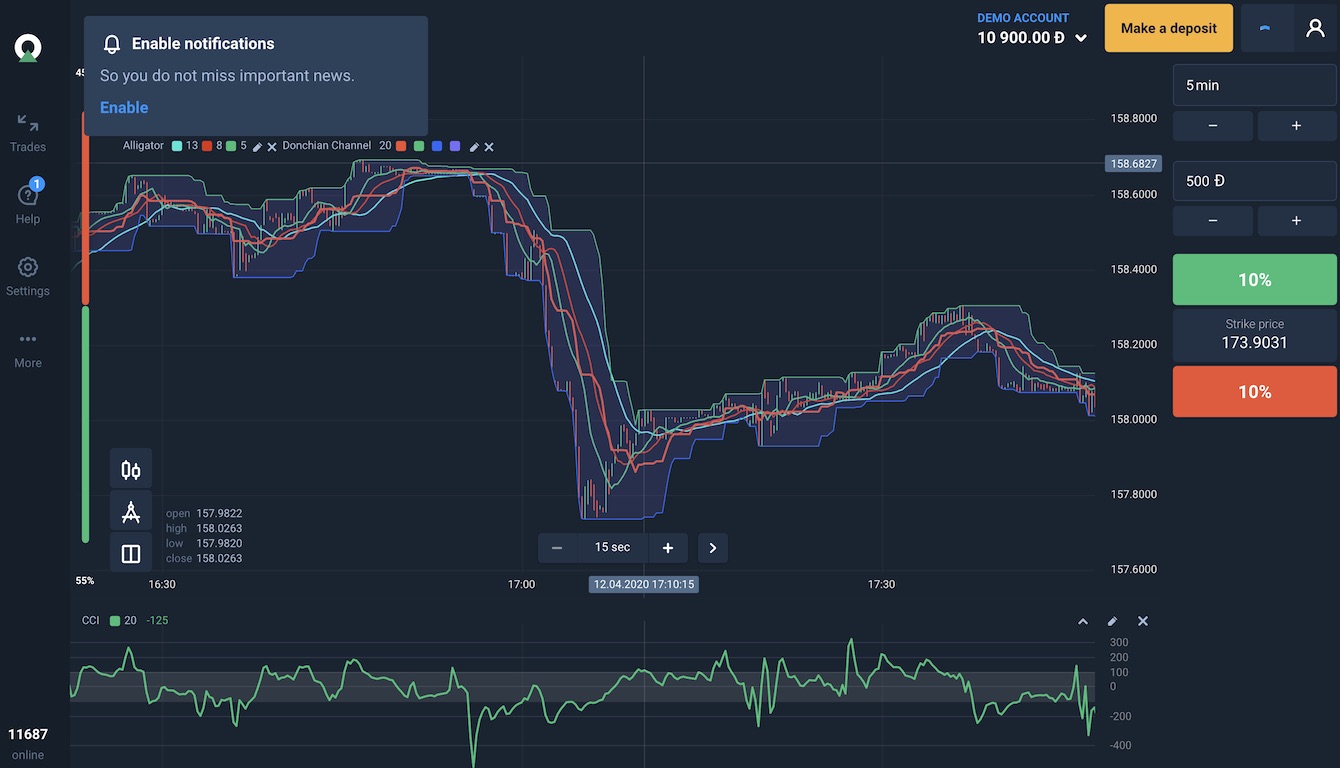The width and height of the screenshot is (1340, 768).
Task: Remove the Donchian Channel indicator
Action: click(x=489, y=147)
